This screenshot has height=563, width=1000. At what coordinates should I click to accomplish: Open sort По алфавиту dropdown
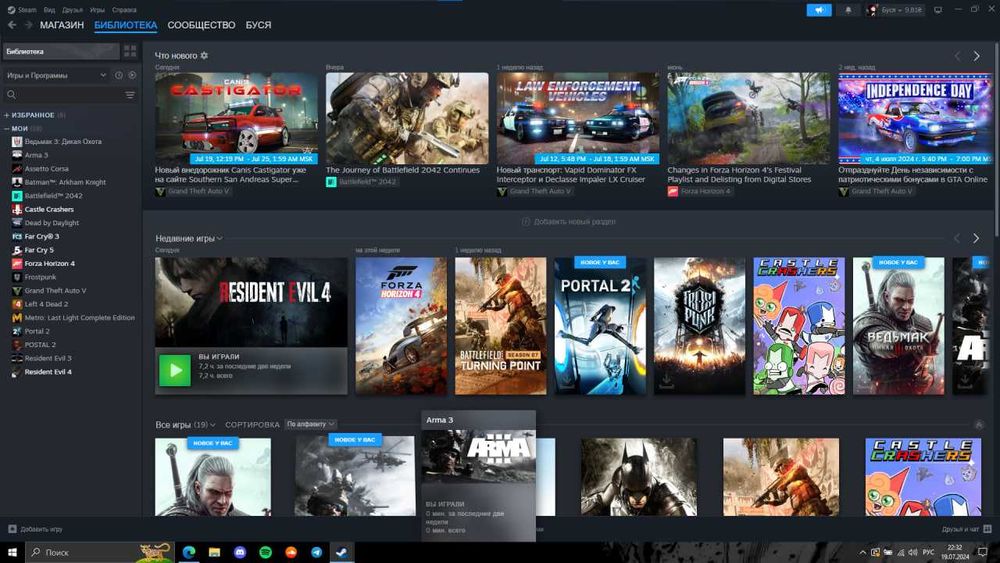[x=310, y=425]
